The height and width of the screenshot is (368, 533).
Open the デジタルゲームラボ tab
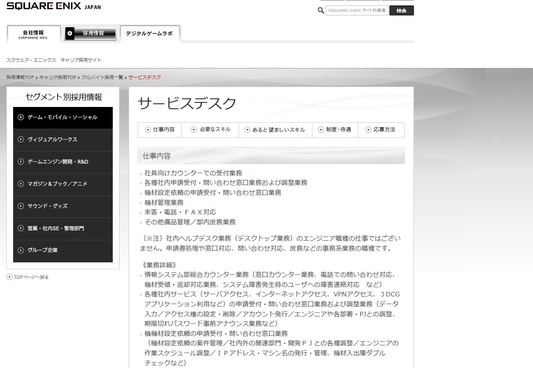pos(150,34)
